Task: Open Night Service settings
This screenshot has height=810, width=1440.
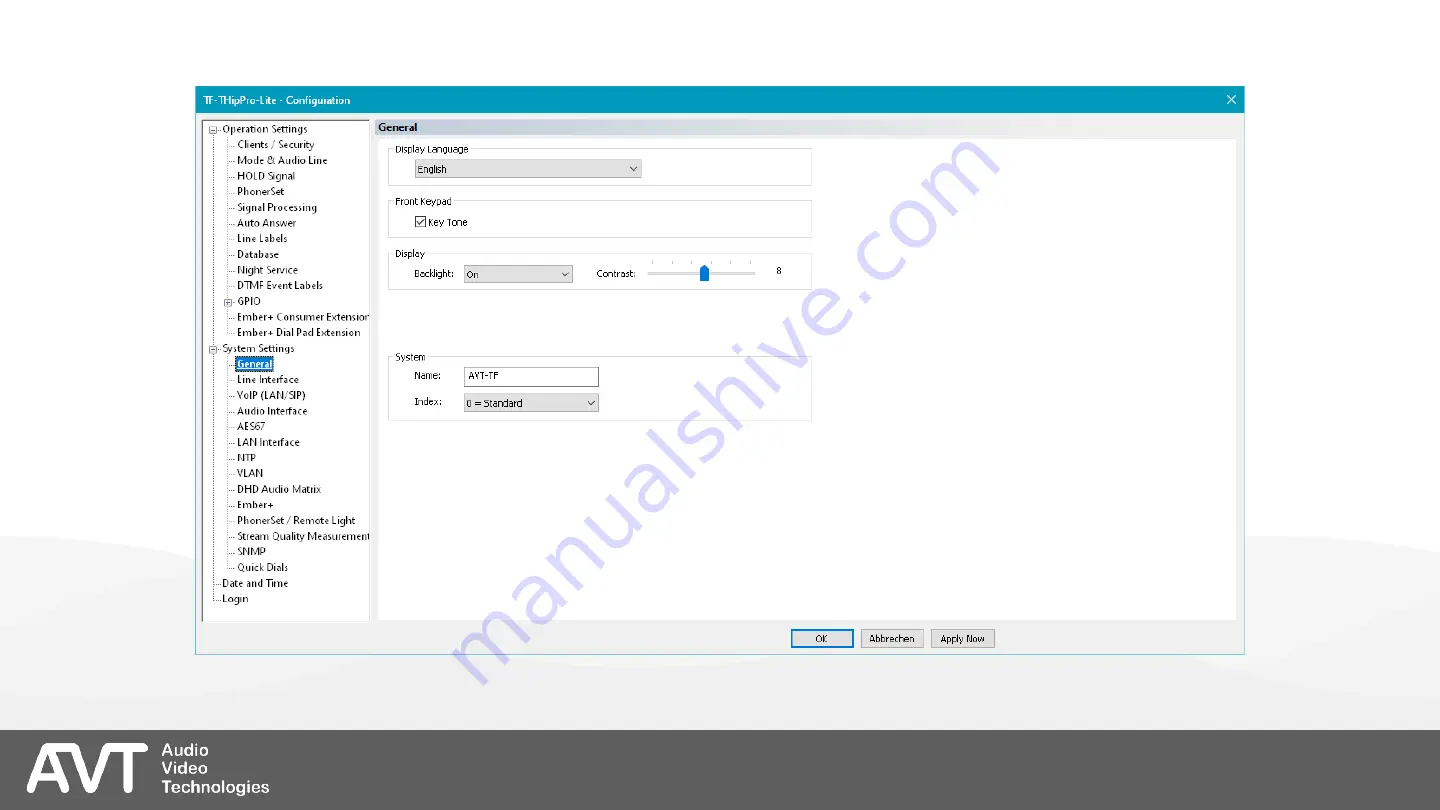Action: click(x=267, y=270)
